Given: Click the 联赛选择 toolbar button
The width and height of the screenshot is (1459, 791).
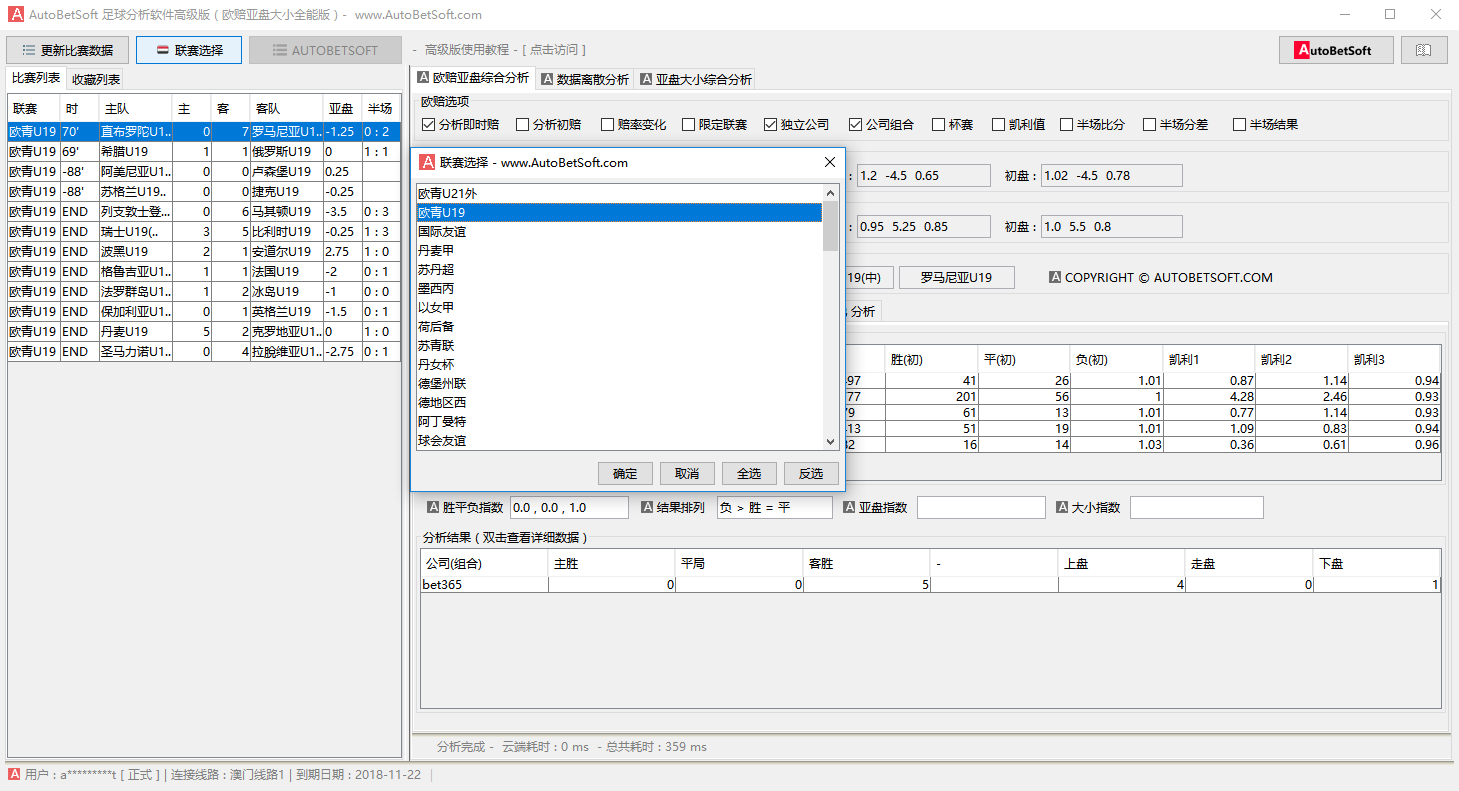Looking at the screenshot, I should [x=189, y=50].
